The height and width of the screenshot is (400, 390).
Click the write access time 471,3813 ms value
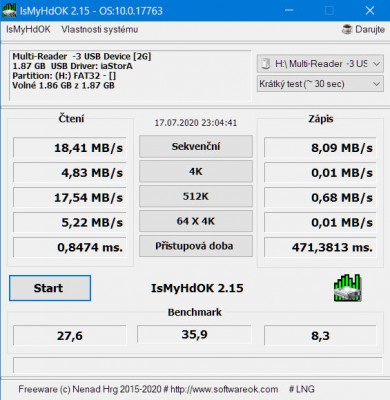(x=320, y=247)
